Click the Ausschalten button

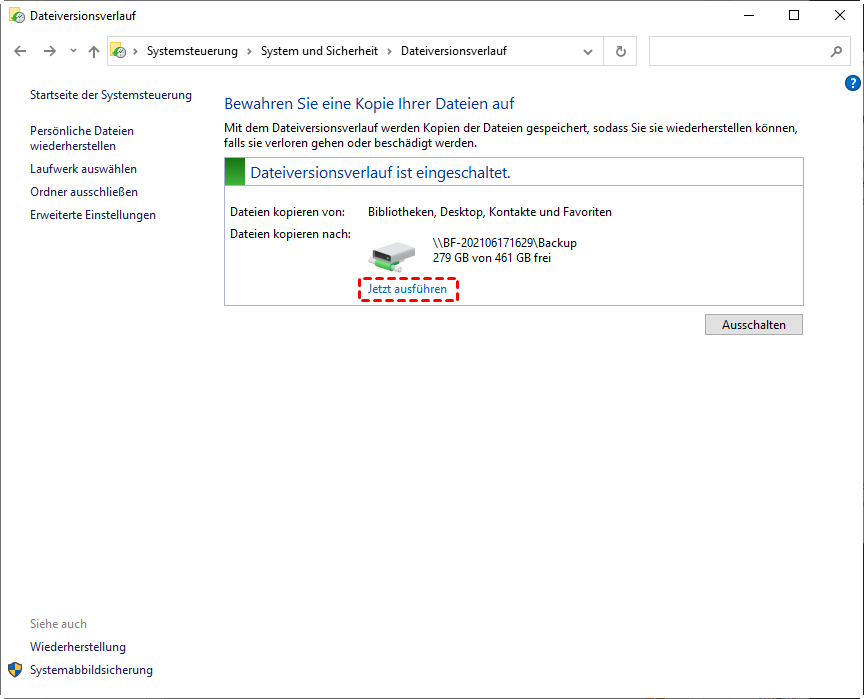tap(754, 324)
